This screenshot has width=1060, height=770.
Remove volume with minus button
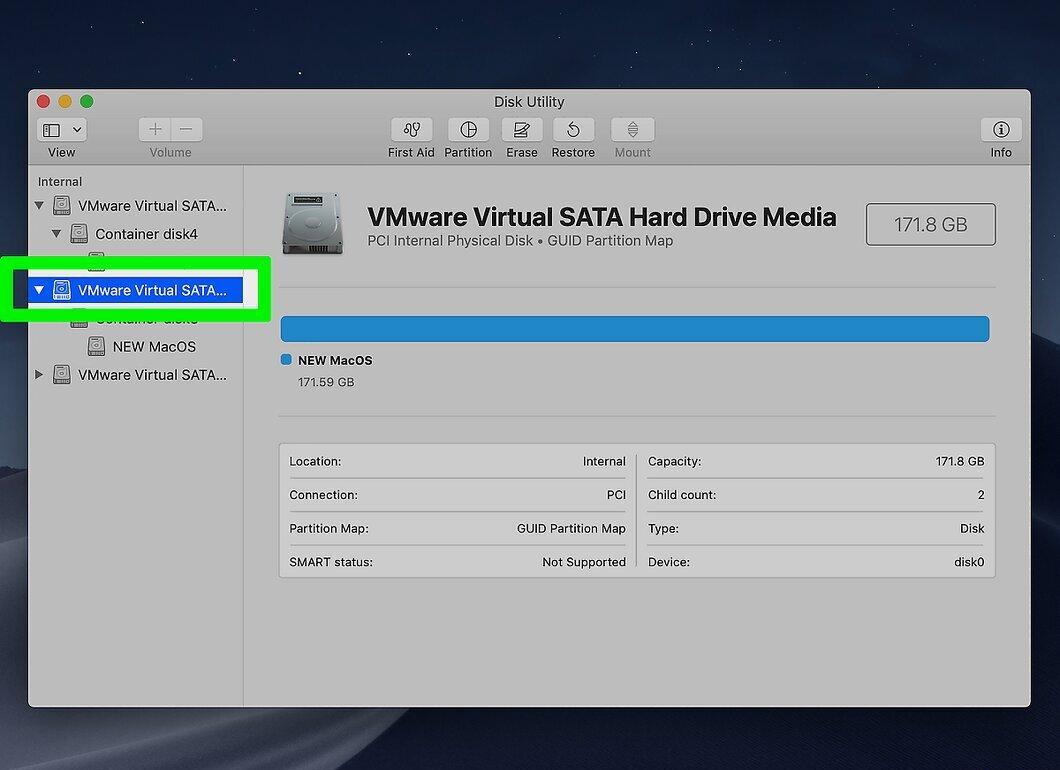pyautogui.click(x=187, y=129)
